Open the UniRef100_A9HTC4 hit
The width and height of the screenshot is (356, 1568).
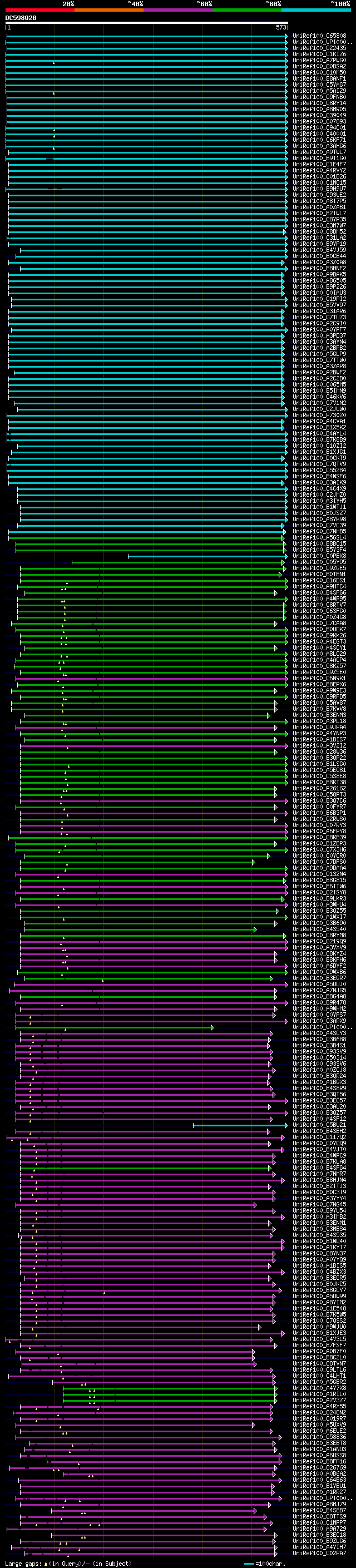click(x=319, y=586)
